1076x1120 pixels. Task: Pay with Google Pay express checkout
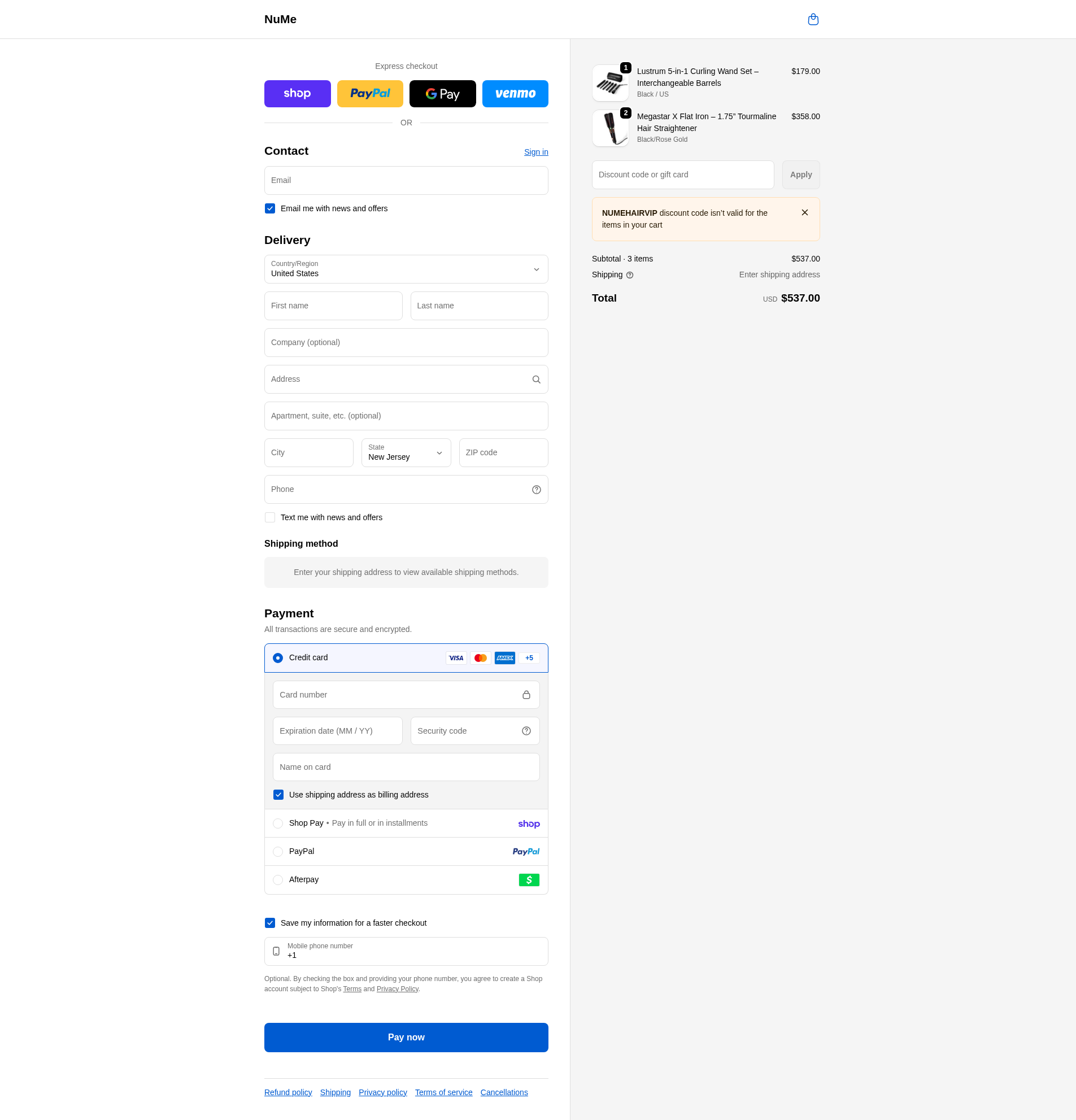[x=442, y=94]
